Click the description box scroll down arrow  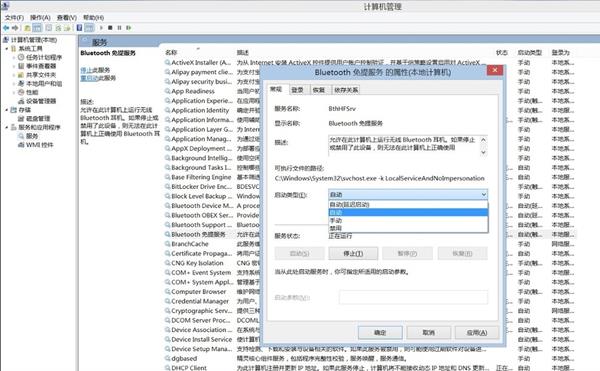pos(483,152)
